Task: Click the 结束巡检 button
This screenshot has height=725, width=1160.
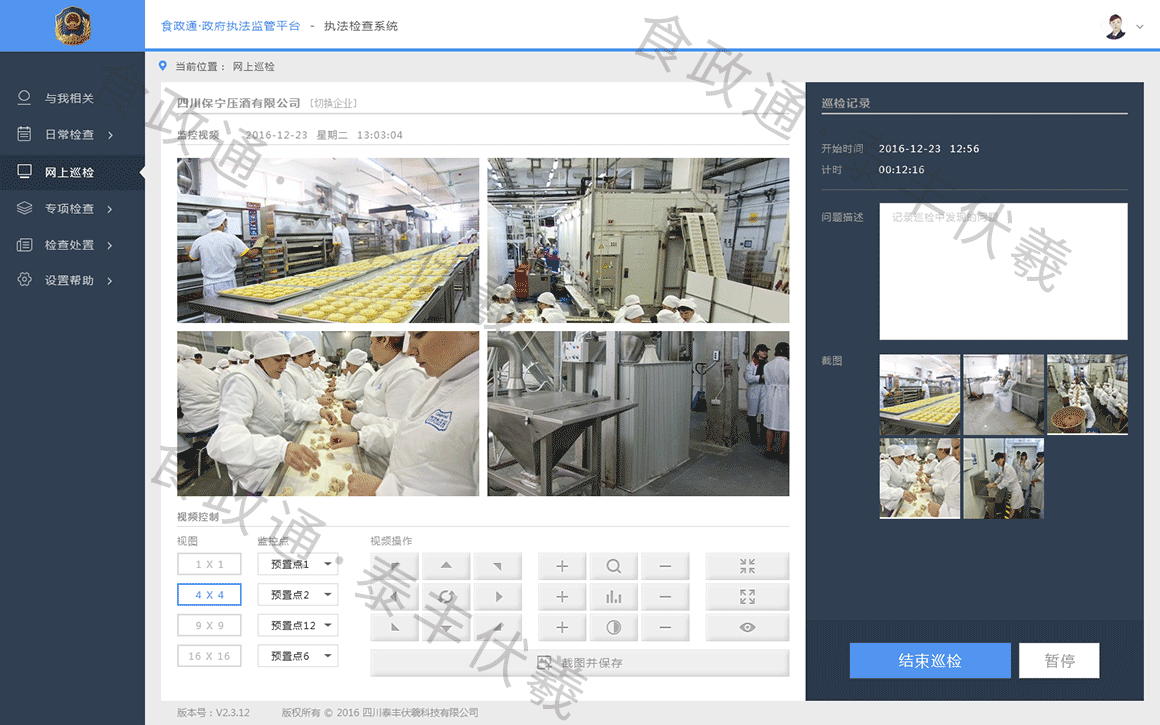Action: 929,661
